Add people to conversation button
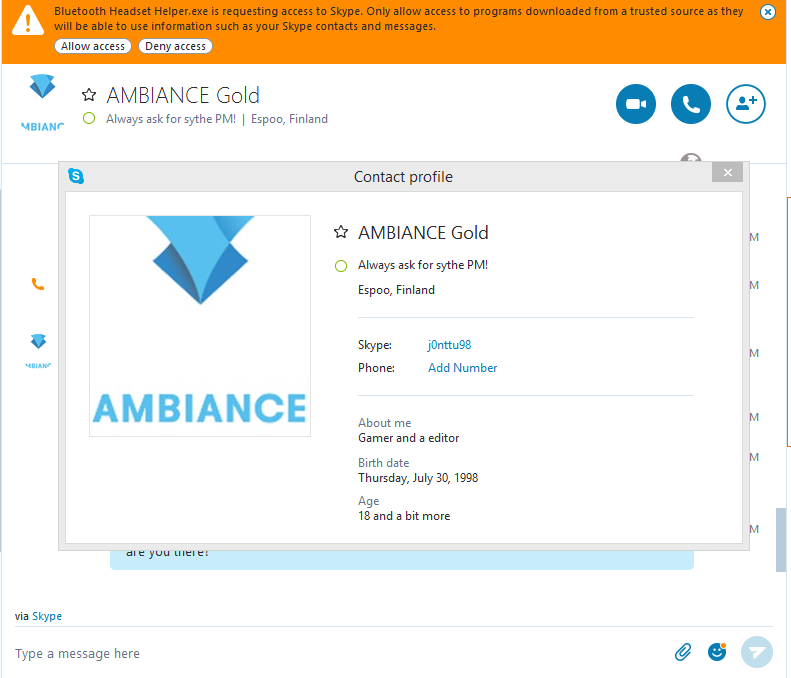 click(746, 104)
